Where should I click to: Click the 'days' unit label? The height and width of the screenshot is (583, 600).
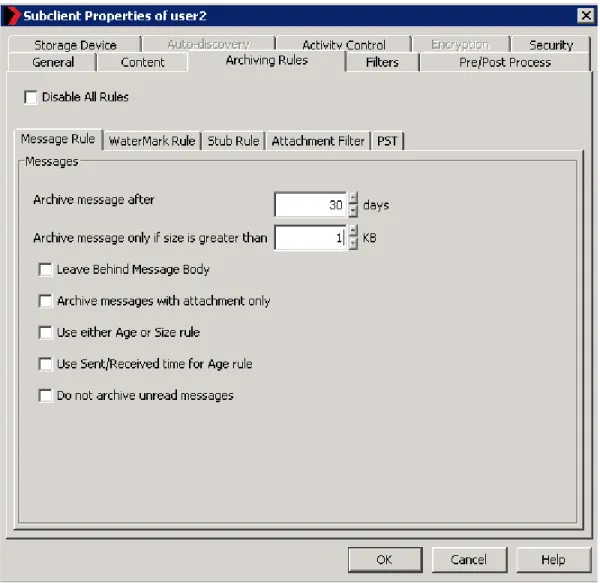tap(376, 205)
